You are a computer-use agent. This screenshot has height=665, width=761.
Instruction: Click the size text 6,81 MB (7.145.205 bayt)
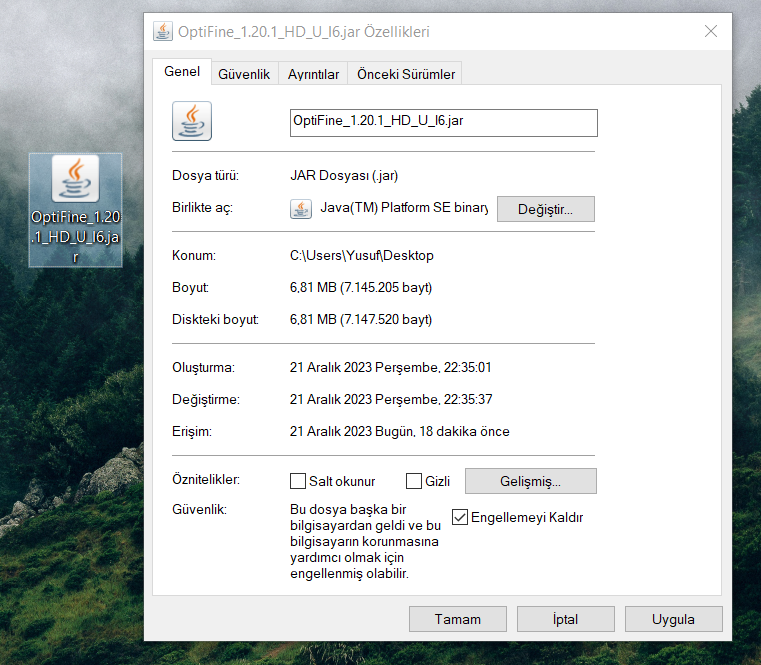pos(361,287)
